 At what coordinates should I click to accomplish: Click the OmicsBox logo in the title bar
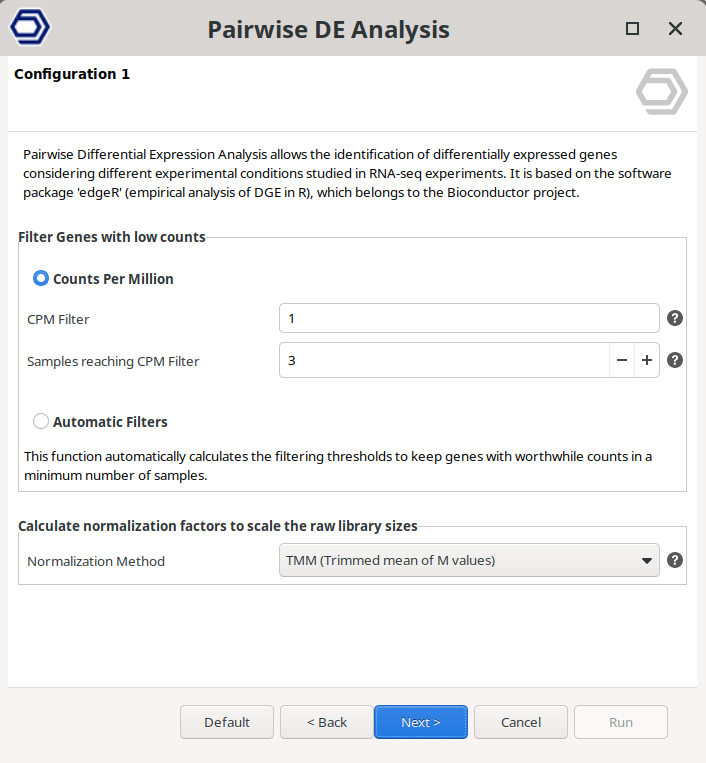29,28
